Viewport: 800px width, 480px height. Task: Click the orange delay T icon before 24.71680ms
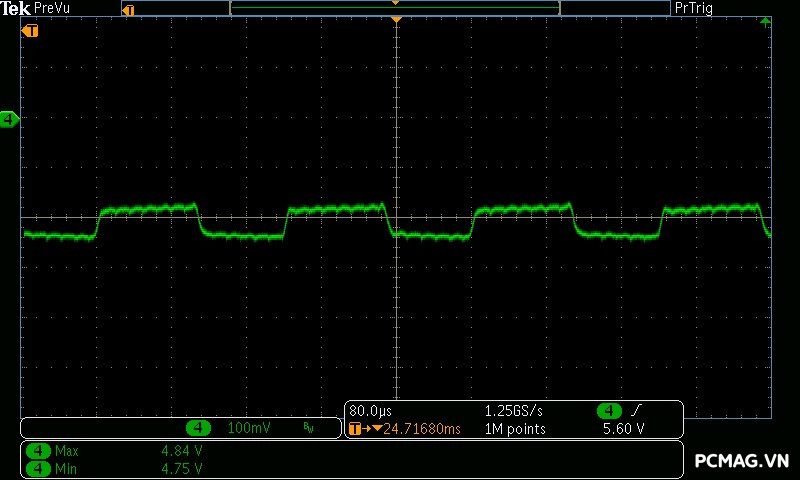[x=357, y=429]
